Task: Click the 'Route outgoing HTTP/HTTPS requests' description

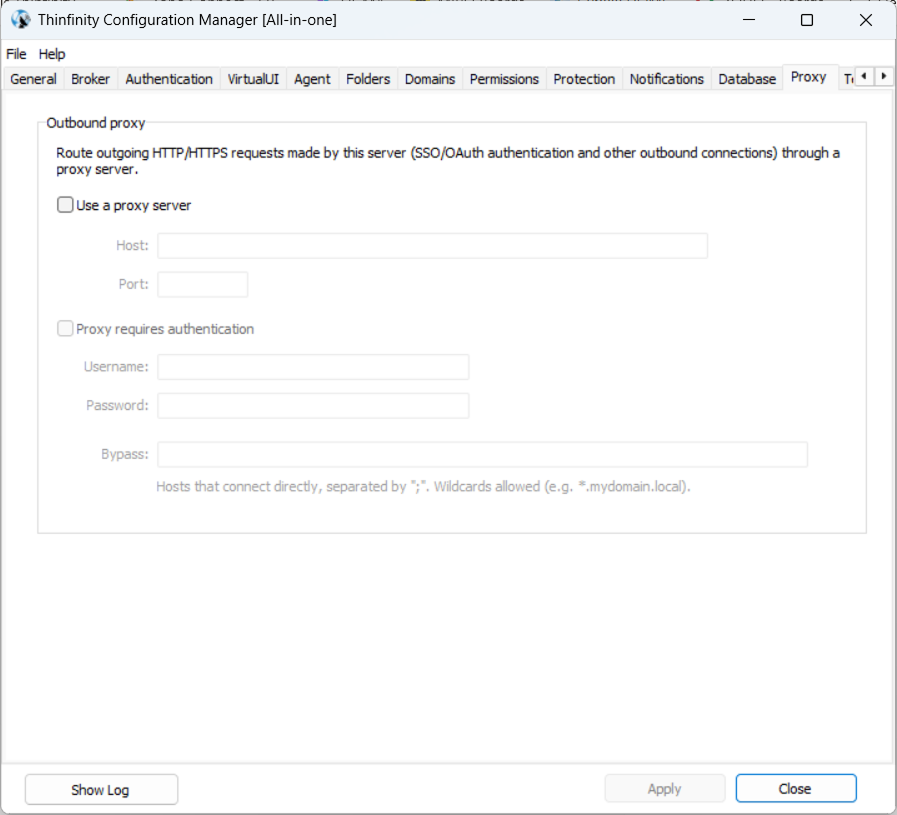Action: pos(448,161)
